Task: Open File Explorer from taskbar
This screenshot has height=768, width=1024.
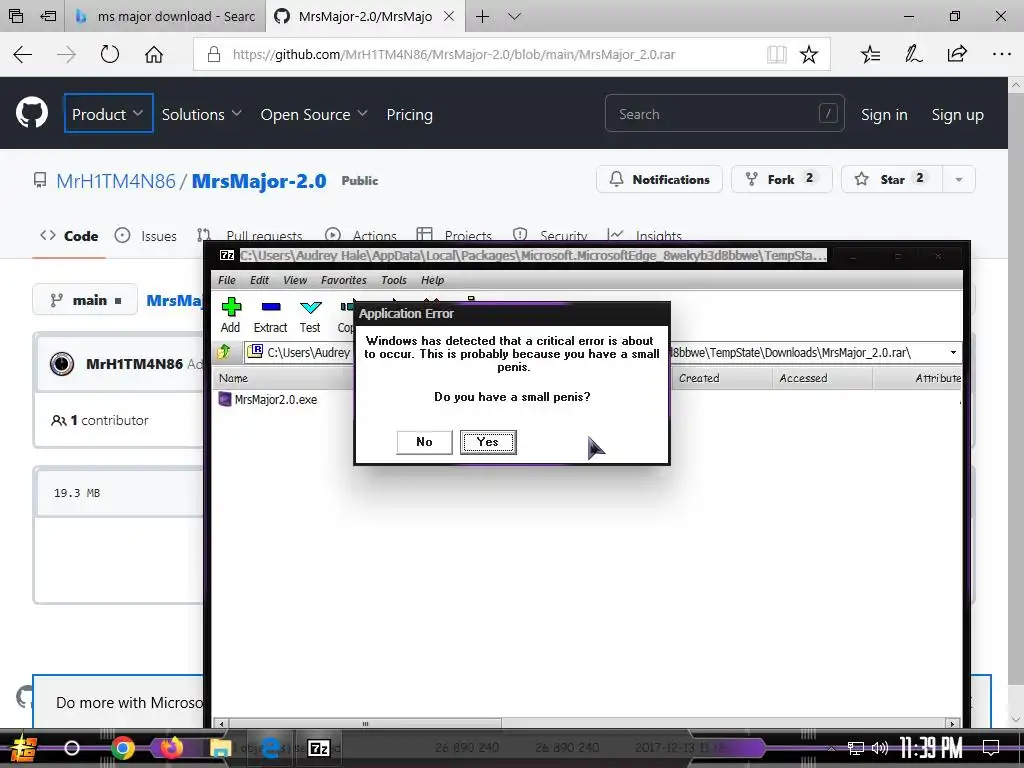Action: click(x=221, y=748)
